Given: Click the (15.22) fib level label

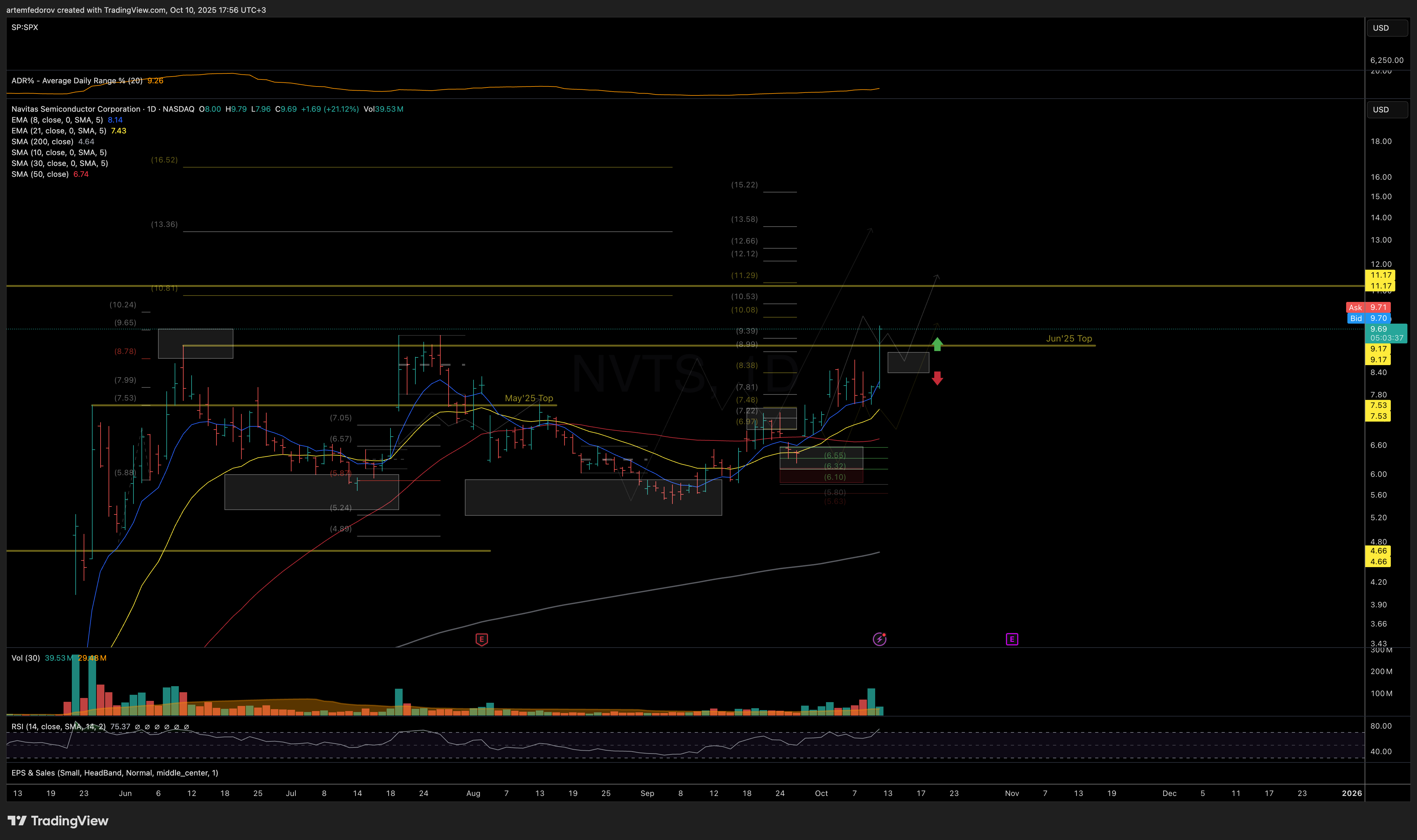Looking at the screenshot, I should coord(744,184).
